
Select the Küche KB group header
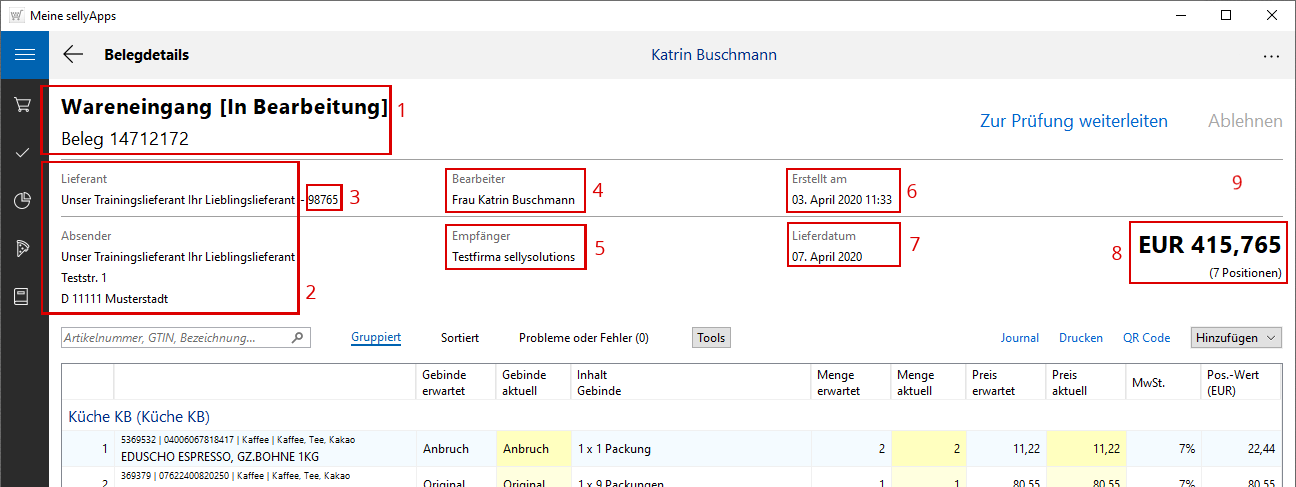138,416
